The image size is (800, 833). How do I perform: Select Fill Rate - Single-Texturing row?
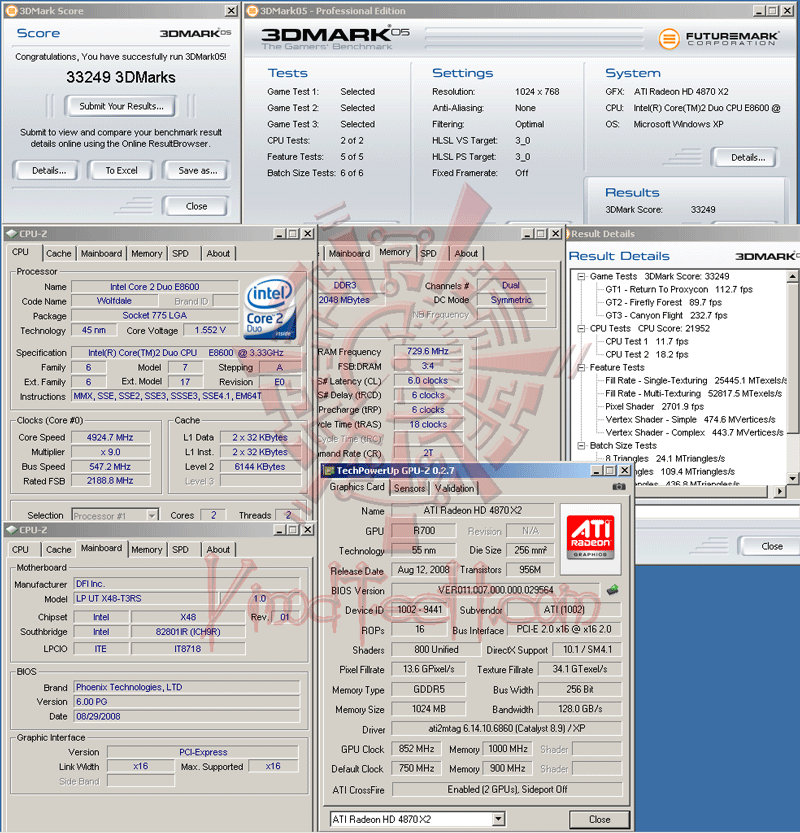click(696, 380)
